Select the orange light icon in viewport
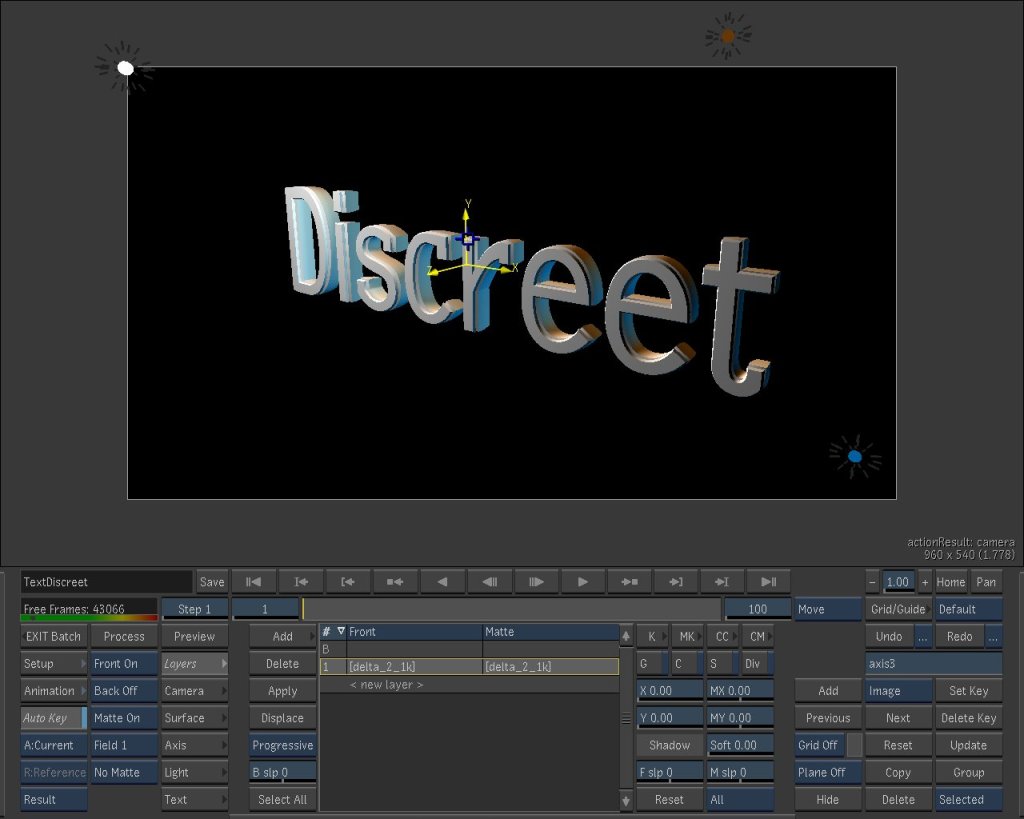1024x819 pixels. click(x=727, y=36)
